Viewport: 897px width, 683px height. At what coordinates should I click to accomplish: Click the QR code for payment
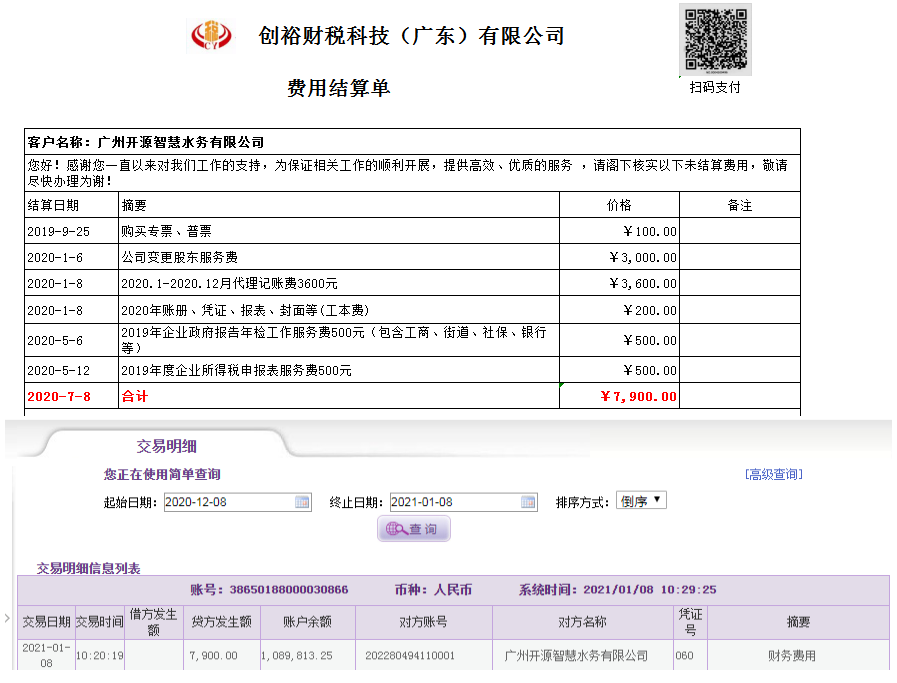pyautogui.click(x=715, y=39)
